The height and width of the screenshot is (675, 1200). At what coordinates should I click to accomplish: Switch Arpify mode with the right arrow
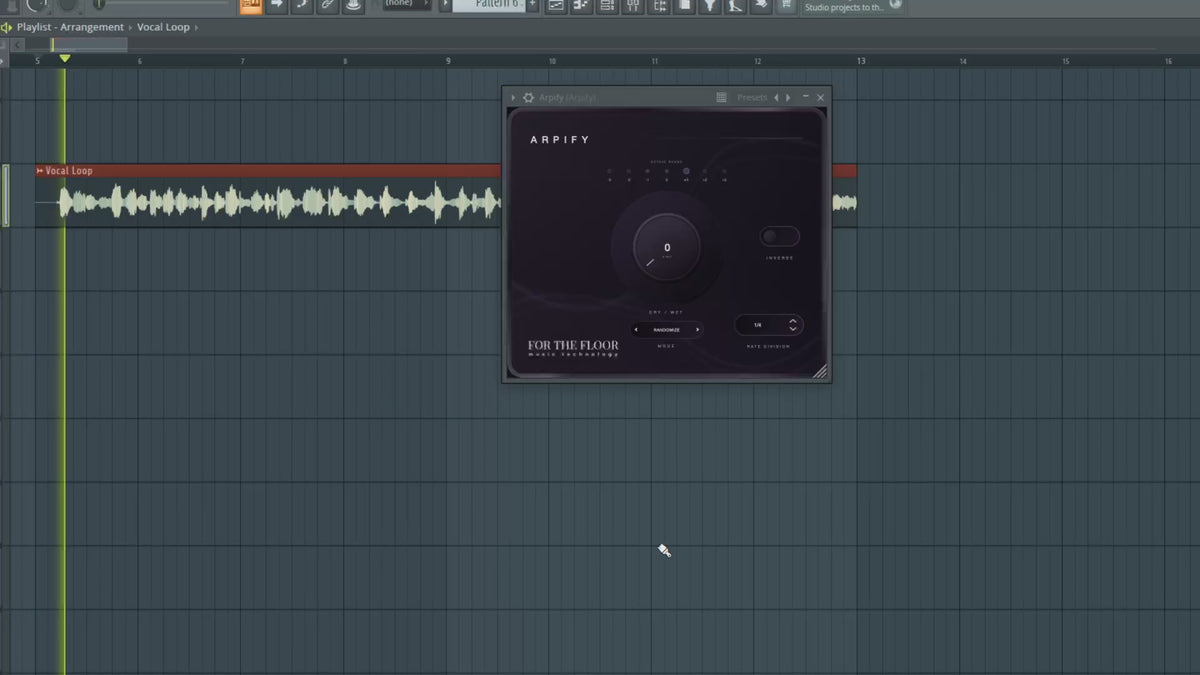[697, 329]
